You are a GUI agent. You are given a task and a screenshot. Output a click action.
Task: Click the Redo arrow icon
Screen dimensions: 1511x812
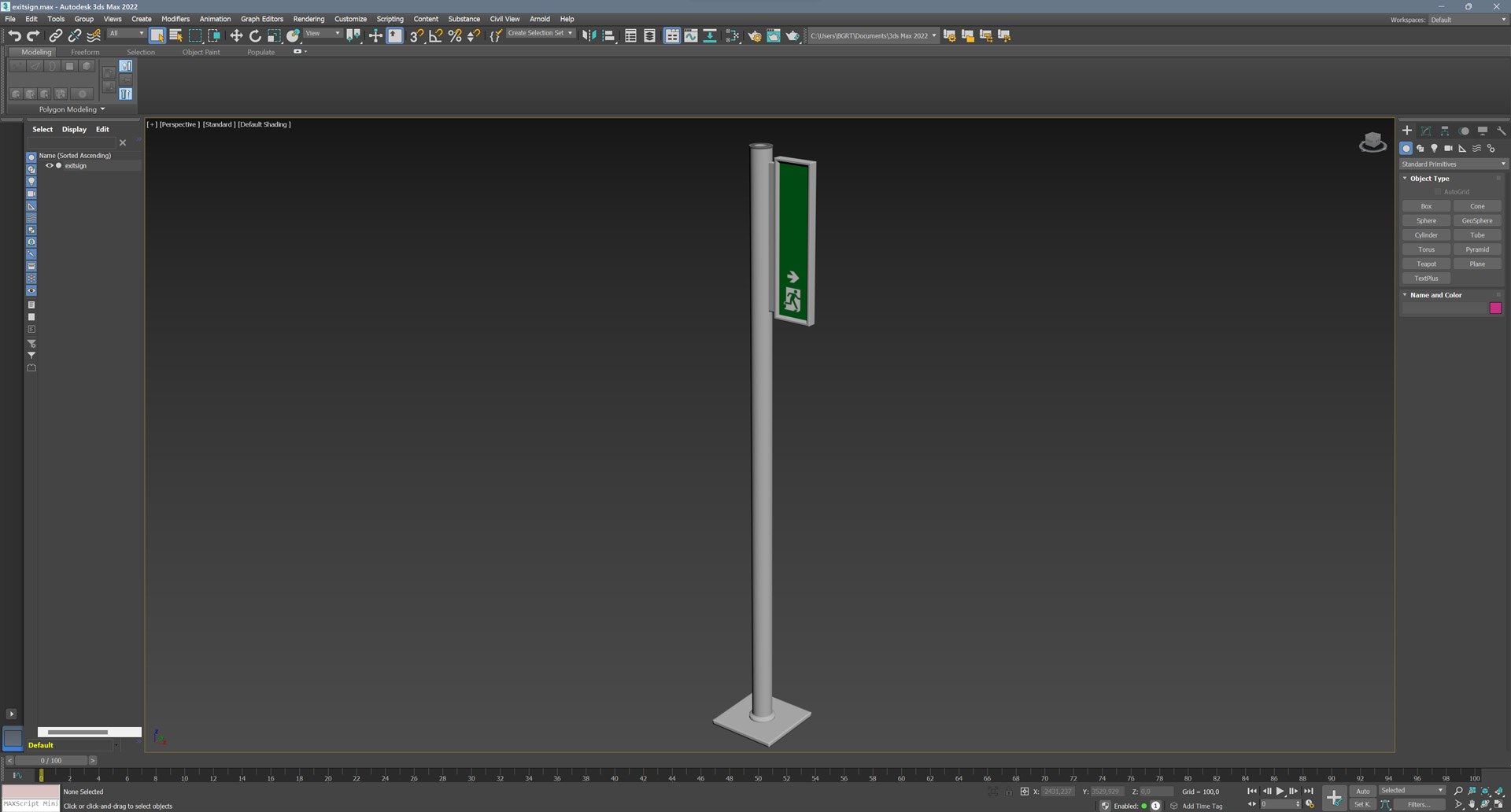[33, 35]
